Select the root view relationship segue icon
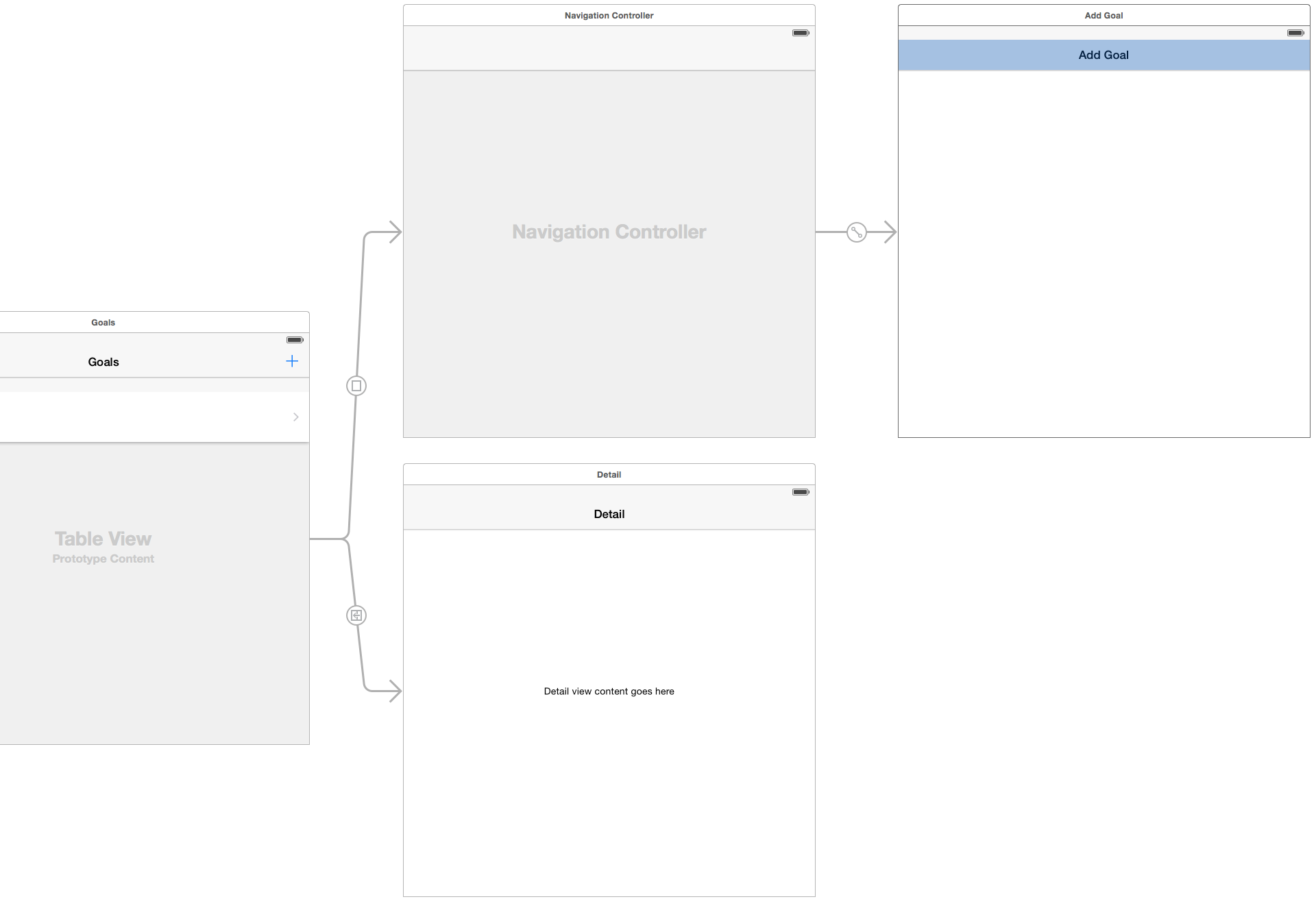1316x921 pixels. [857, 232]
